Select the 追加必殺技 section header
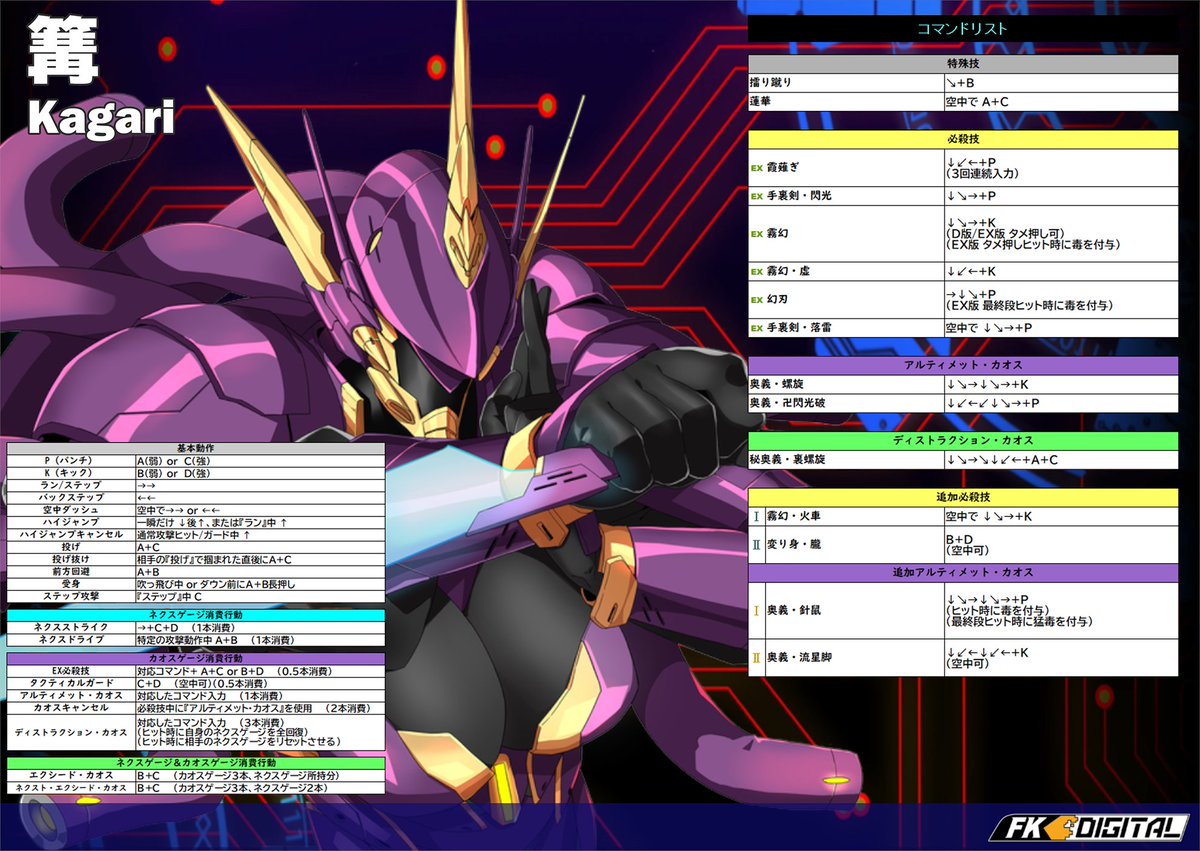The height and width of the screenshot is (851, 1200). point(962,498)
